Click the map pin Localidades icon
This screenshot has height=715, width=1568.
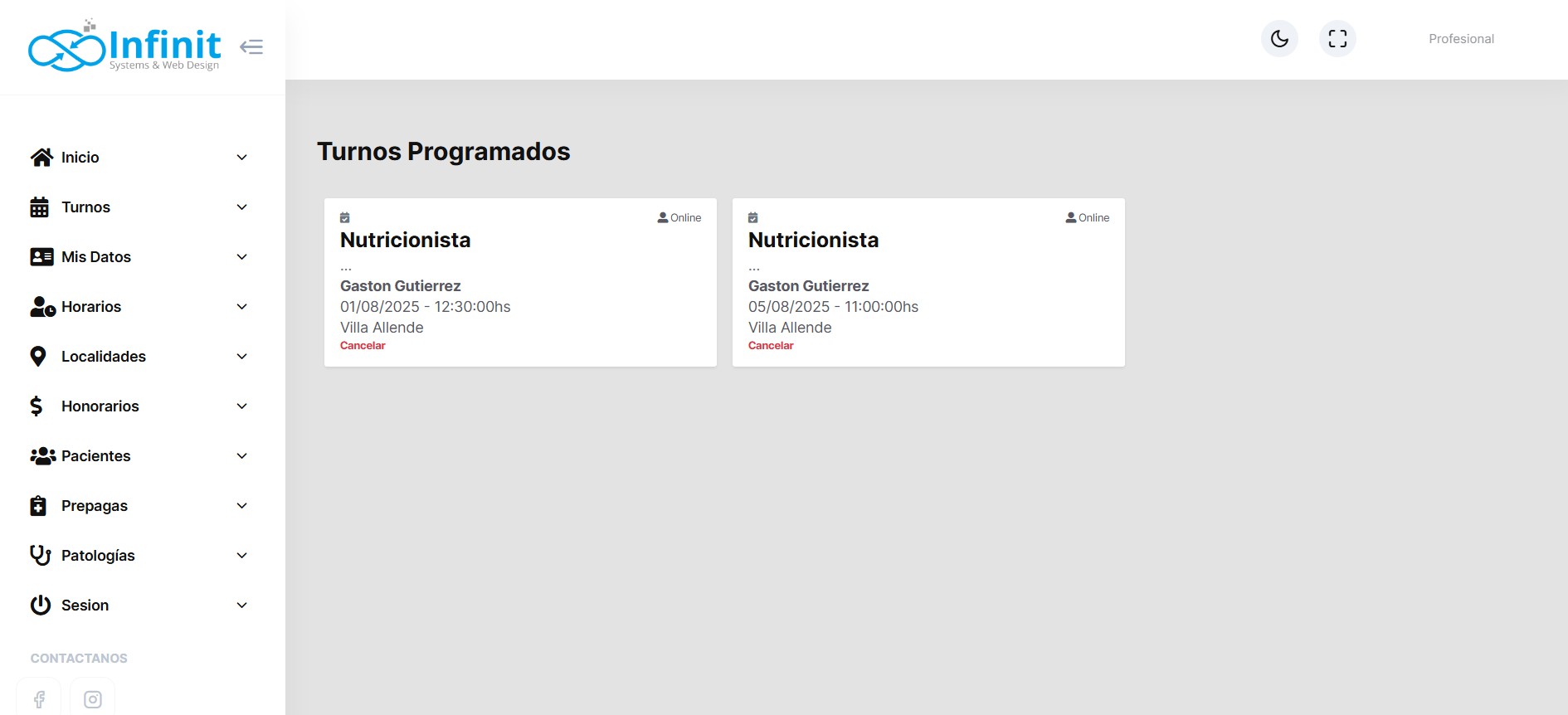click(38, 357)
